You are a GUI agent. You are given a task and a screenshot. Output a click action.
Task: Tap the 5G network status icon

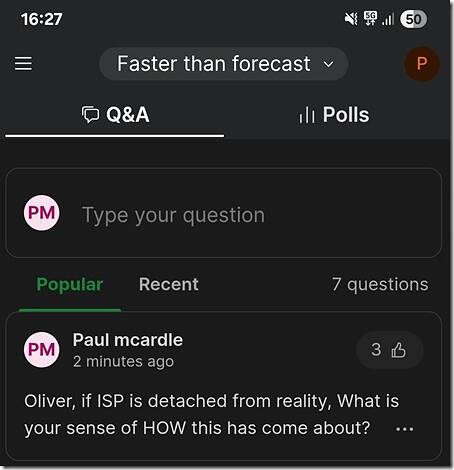pyautogui.click(x=370, y=18)
